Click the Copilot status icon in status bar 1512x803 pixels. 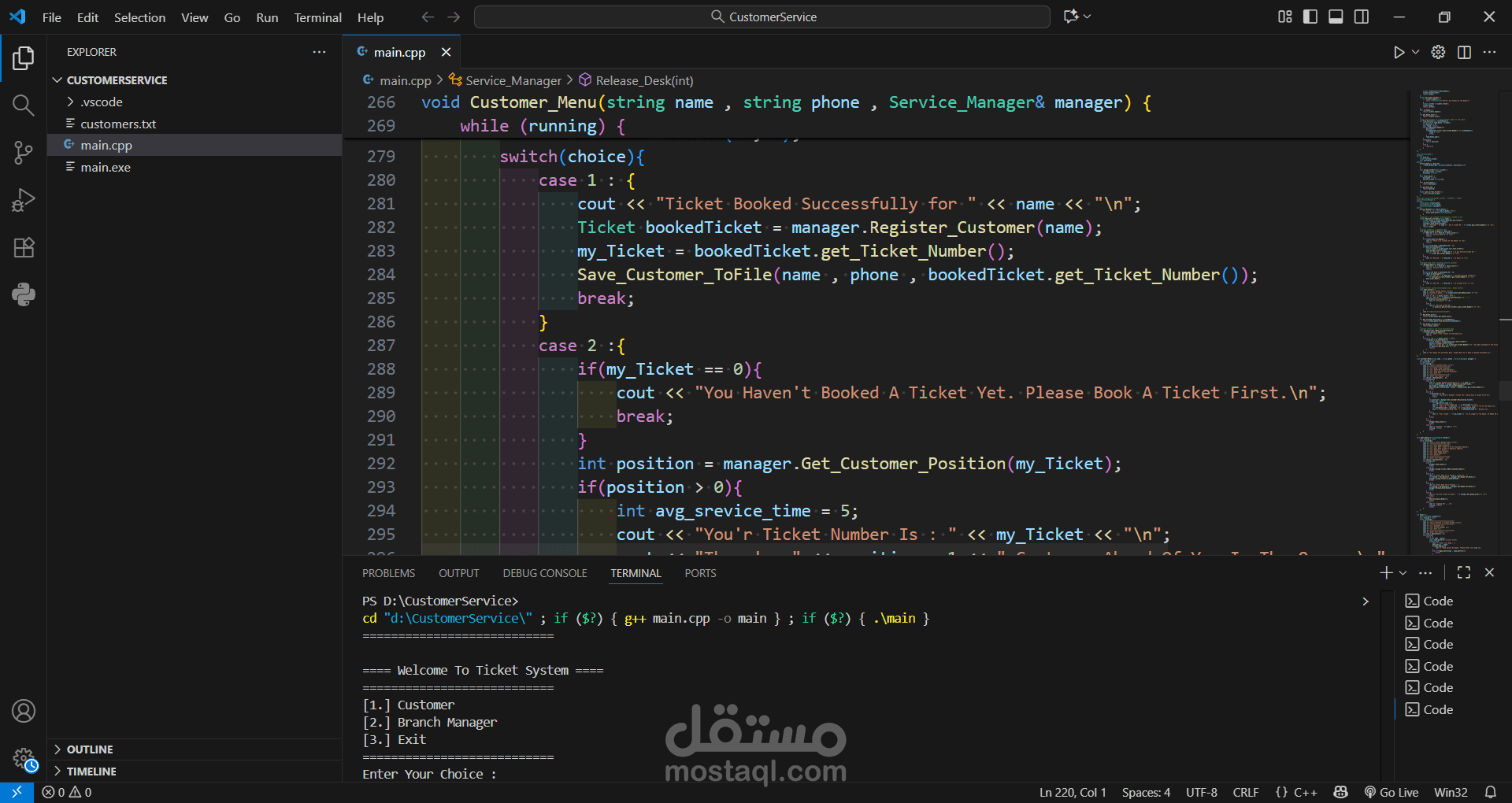1341,792
